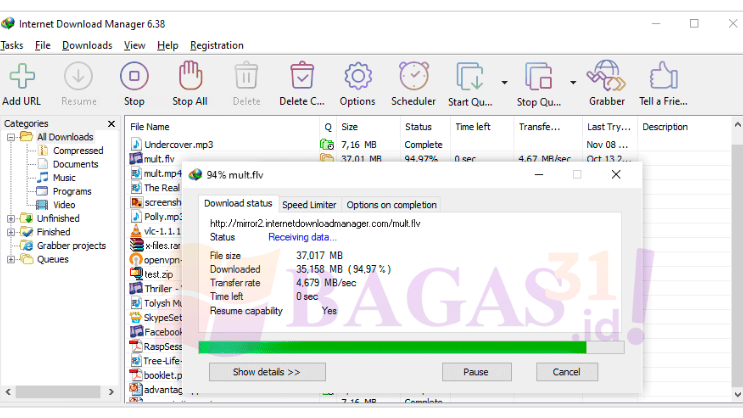Click the Stop All hand icon
This screenshot has height=418, width=743.
tap(190, 78)
